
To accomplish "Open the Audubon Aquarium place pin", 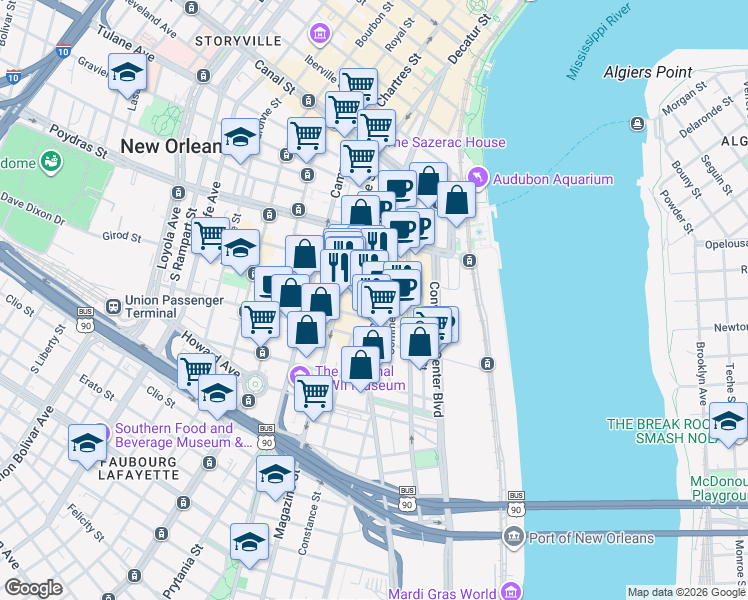I will (x=478, y=178).
